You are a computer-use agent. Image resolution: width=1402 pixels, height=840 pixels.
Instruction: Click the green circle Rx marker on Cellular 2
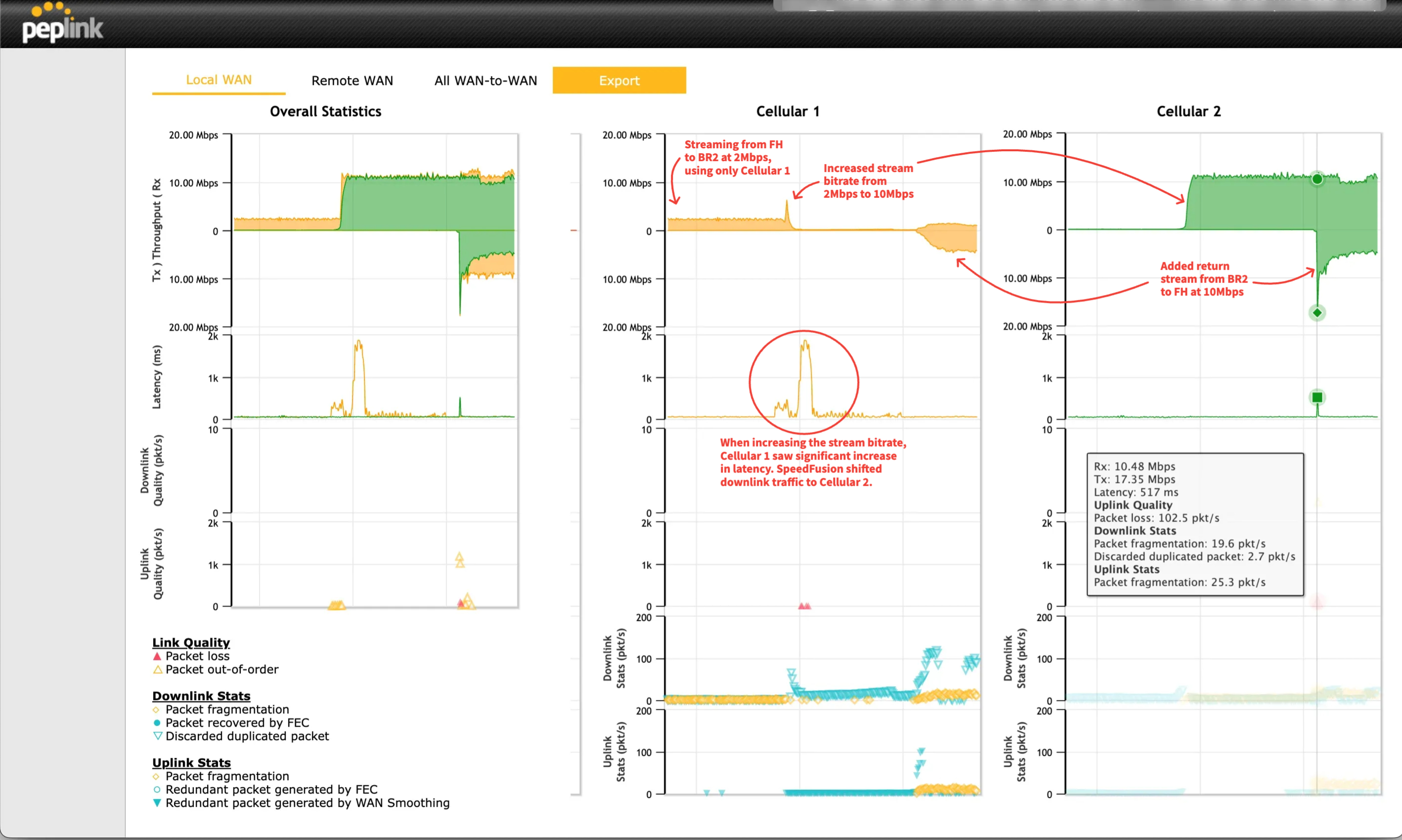(1317, 179)
